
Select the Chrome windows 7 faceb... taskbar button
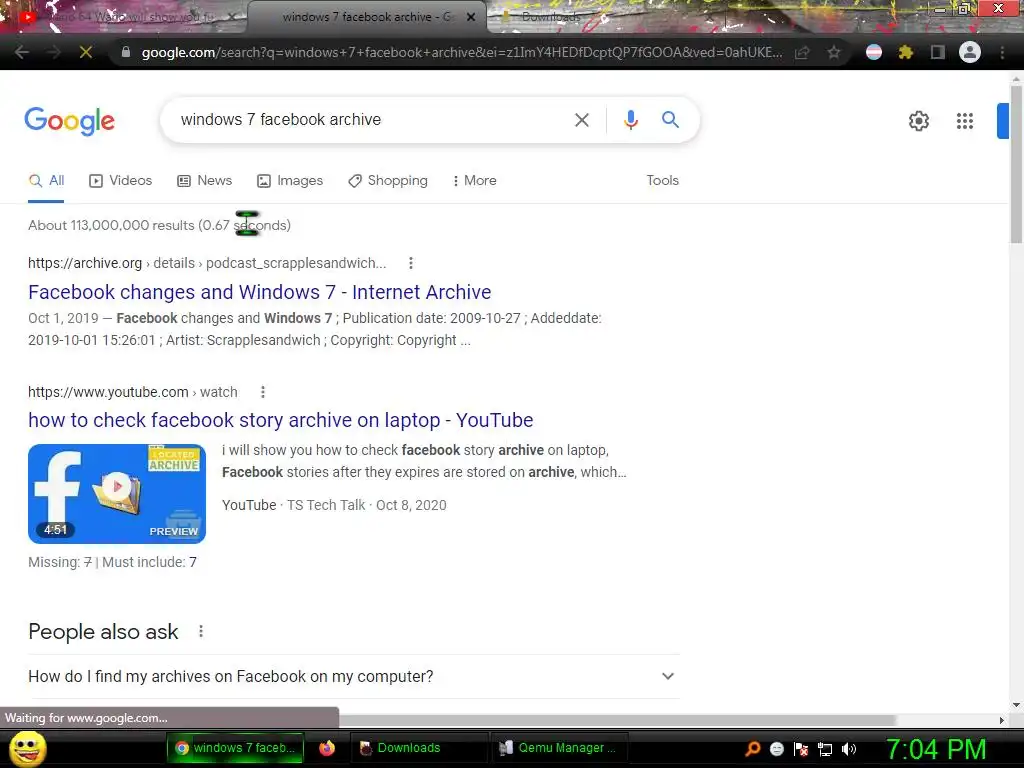tap(236, 748)
